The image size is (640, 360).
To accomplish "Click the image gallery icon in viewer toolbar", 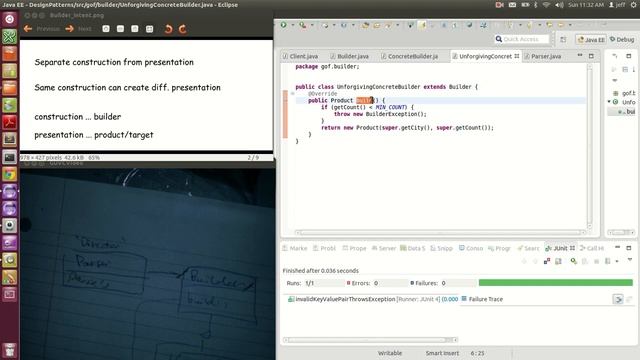I will [150, 29].
